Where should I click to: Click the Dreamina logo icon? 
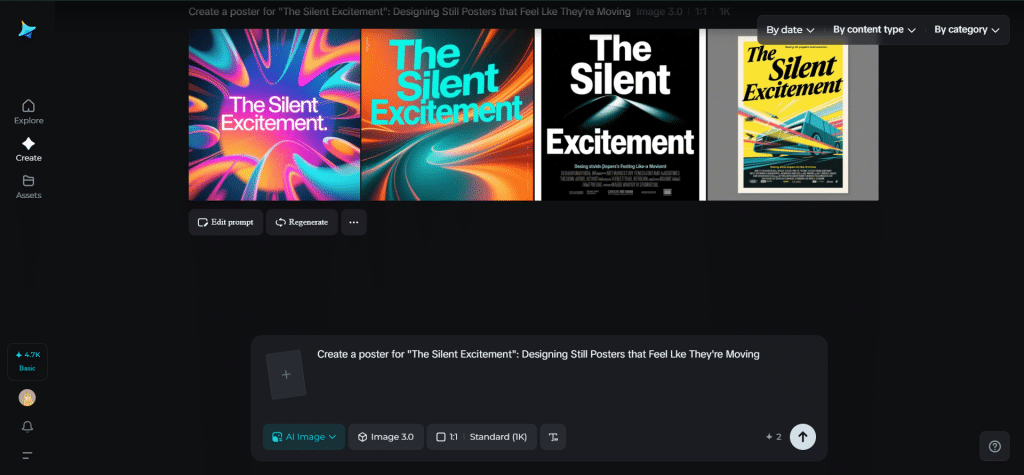tap(27, 31)
